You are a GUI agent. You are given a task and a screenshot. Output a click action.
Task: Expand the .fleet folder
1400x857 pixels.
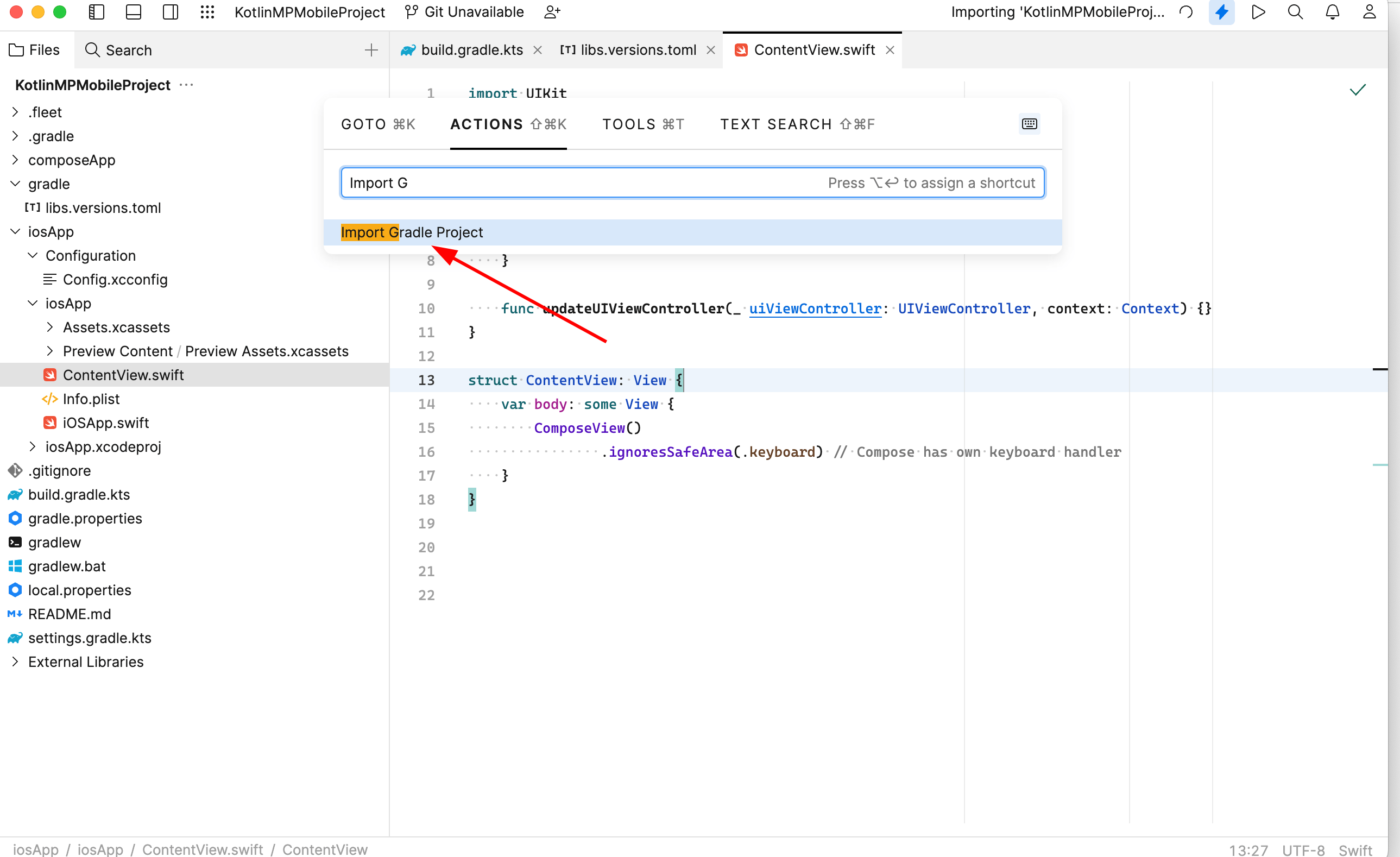[15, 112]
